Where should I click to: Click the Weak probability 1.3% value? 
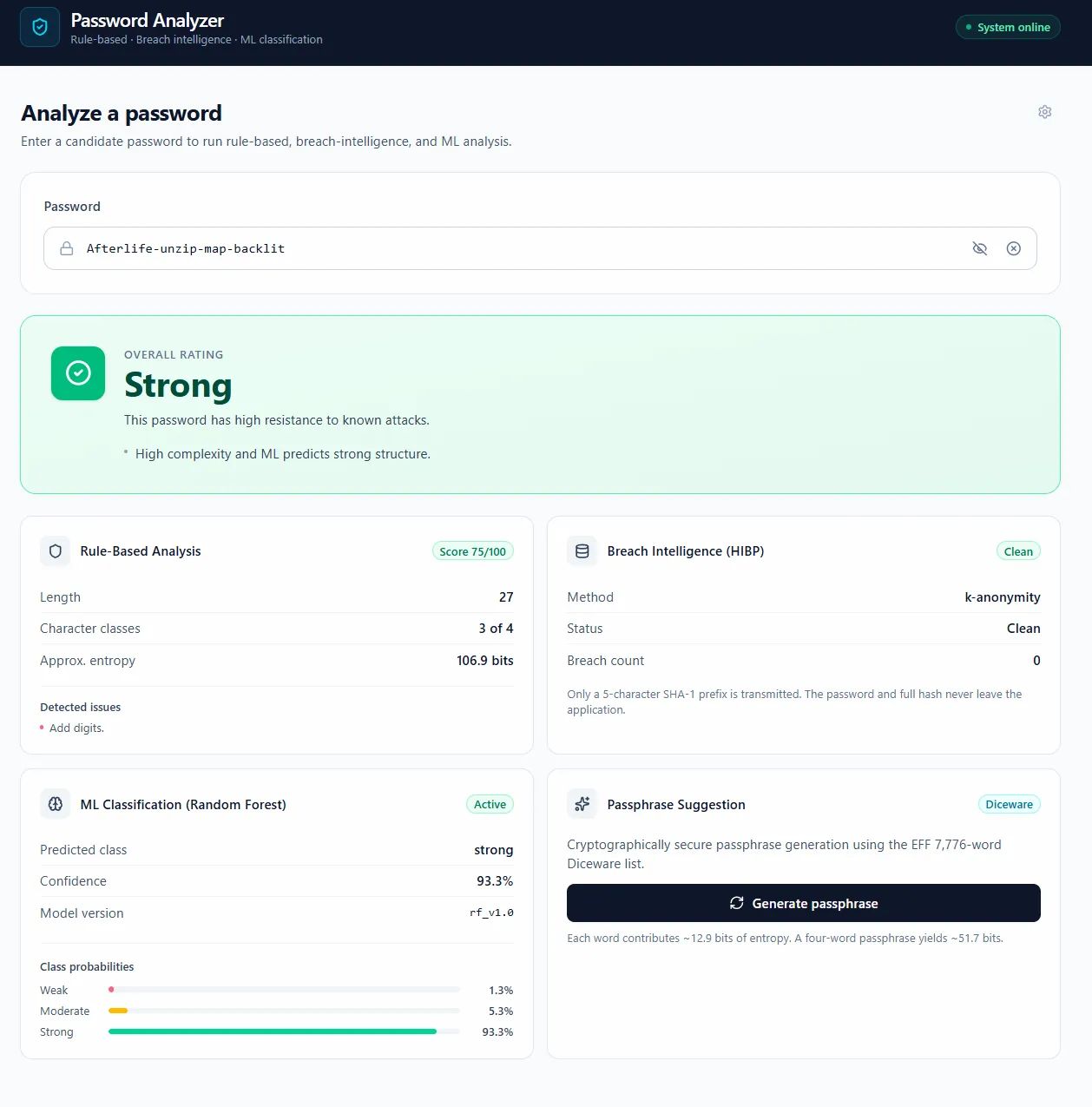coord(501,991)
